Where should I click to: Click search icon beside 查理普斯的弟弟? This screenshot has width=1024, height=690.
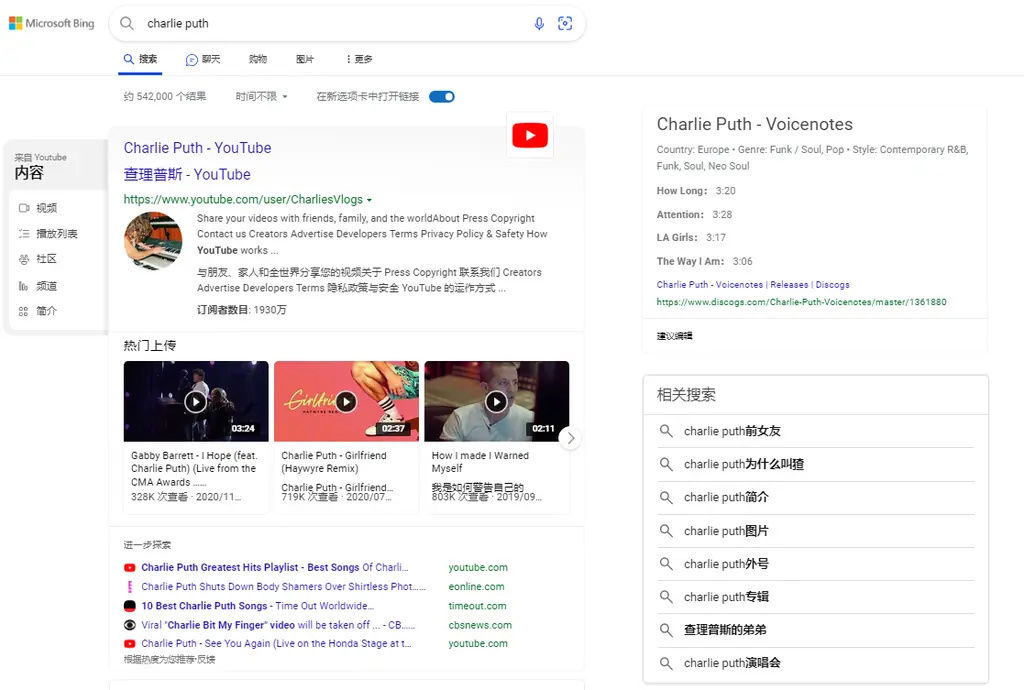665,630
